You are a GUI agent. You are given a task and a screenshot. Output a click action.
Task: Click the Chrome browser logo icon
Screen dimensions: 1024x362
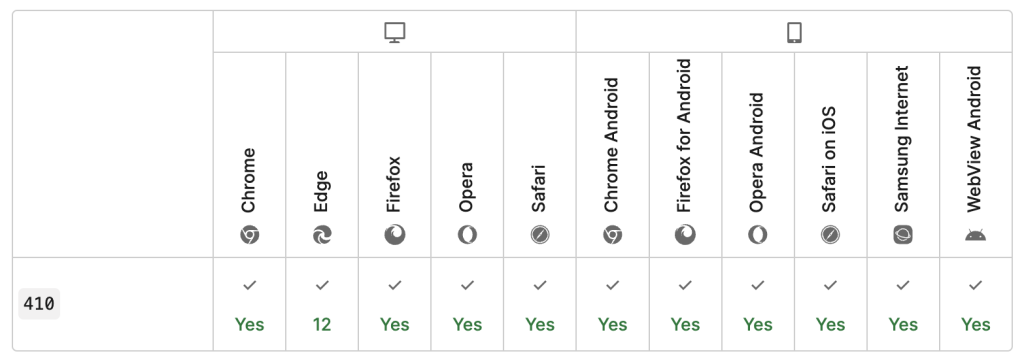249,235
